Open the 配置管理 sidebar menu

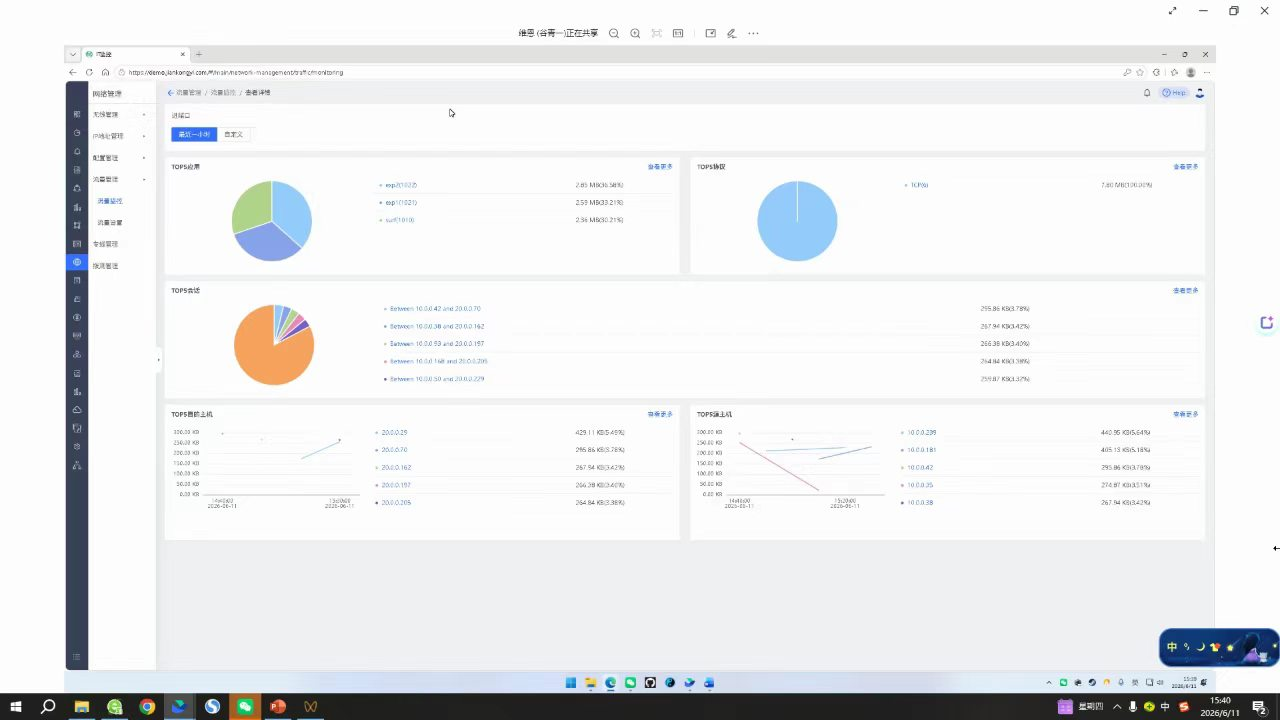[106, 158]
